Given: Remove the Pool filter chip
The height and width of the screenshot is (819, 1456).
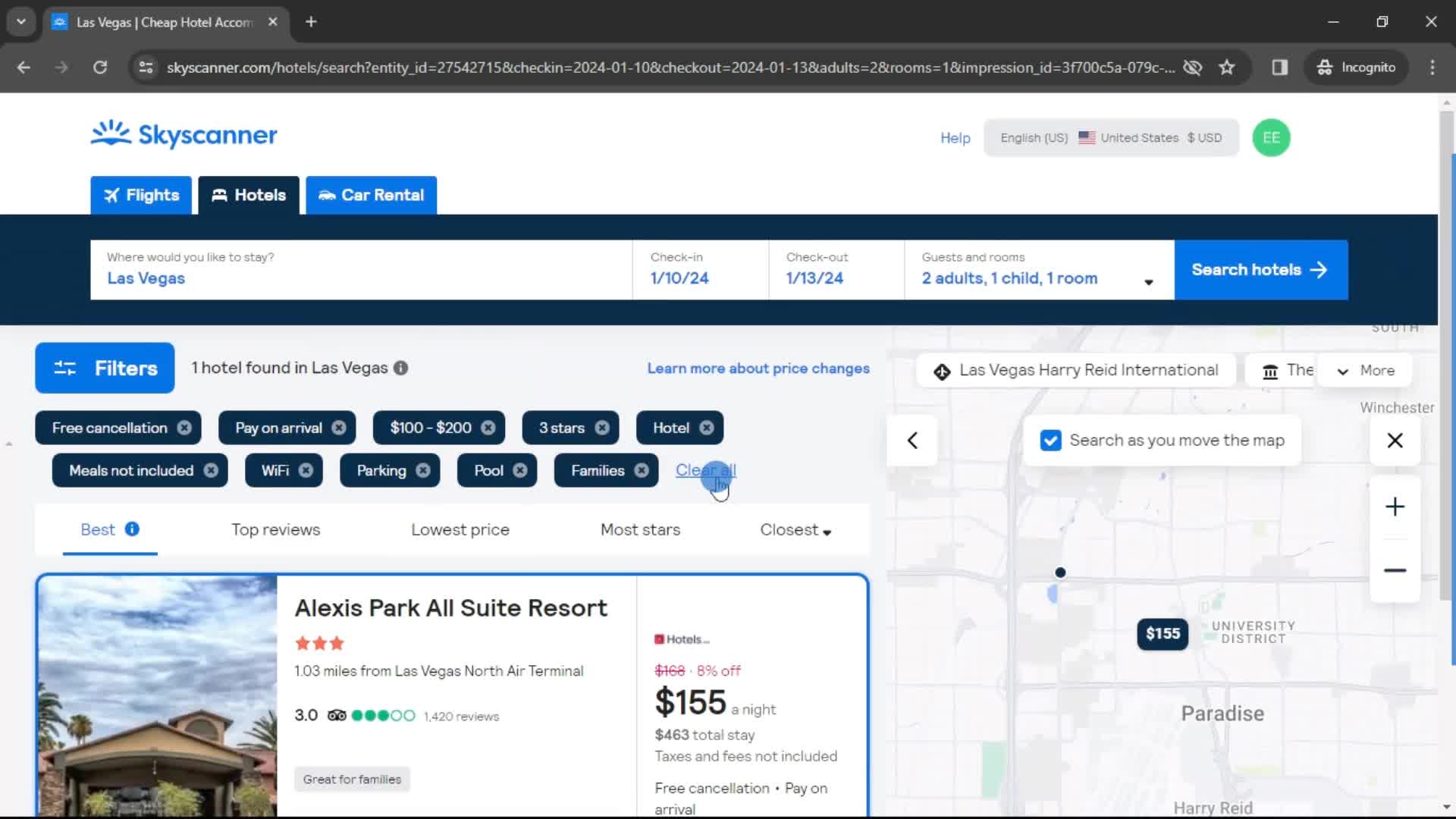Looking at the screenshot, I should tap(520, 470).
